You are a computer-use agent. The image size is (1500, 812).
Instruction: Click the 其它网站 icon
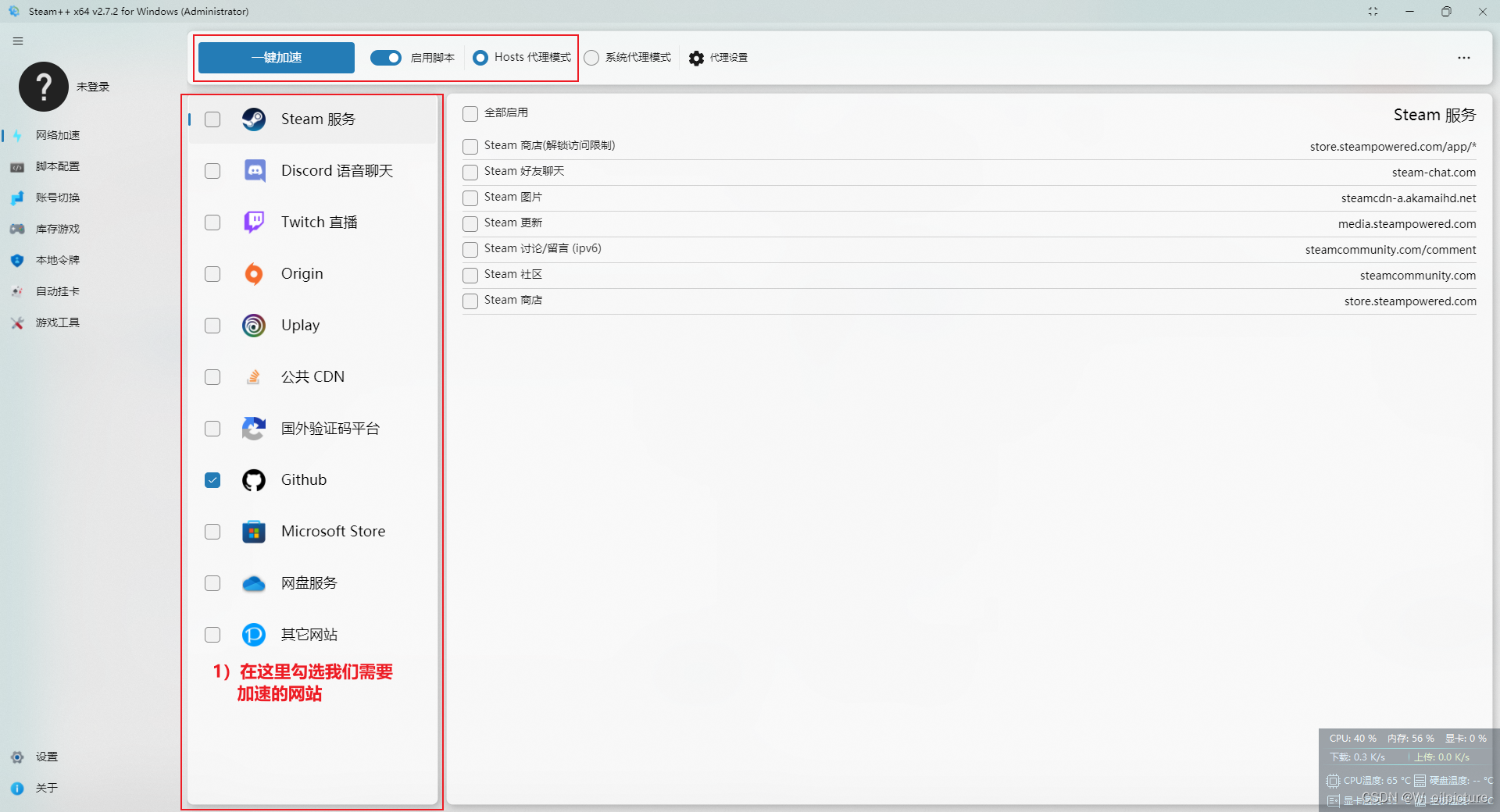[x=254, y=635]
